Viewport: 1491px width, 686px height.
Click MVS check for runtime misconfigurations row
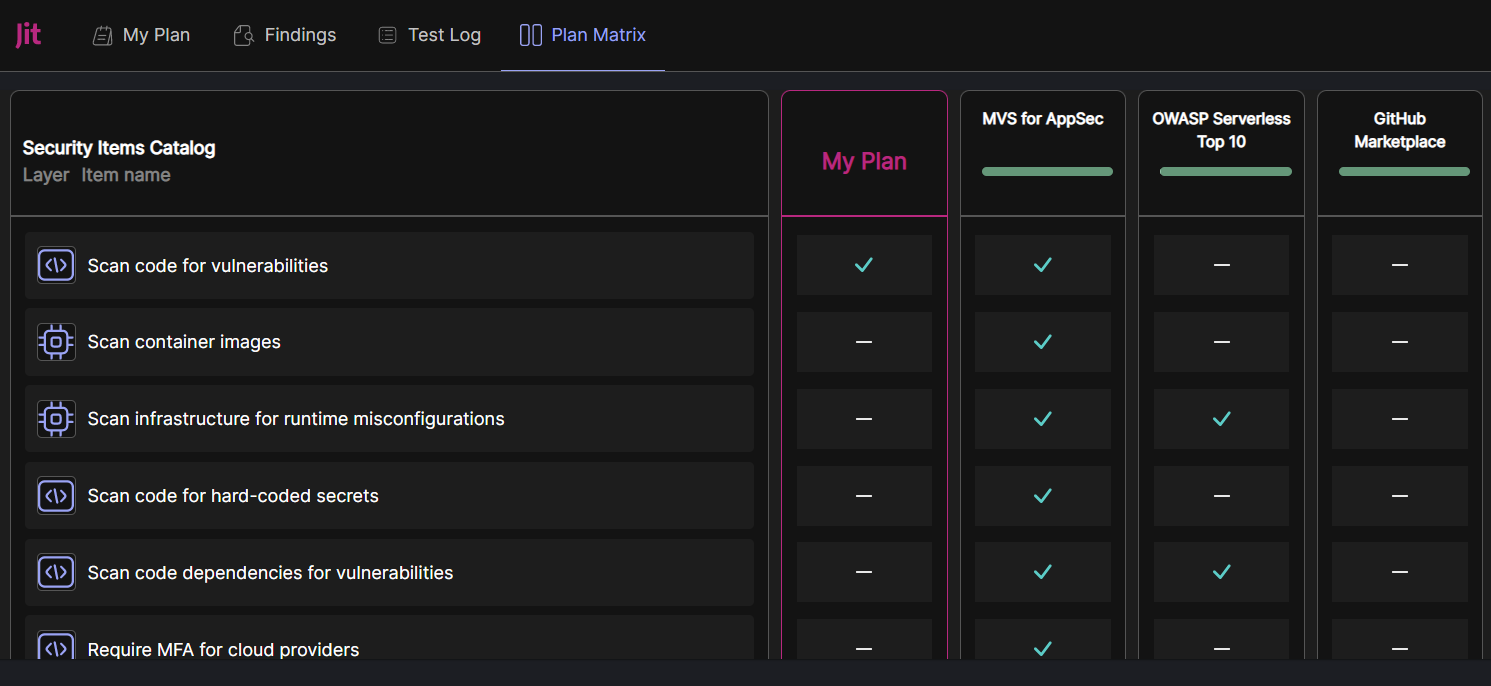(1043, 419)
